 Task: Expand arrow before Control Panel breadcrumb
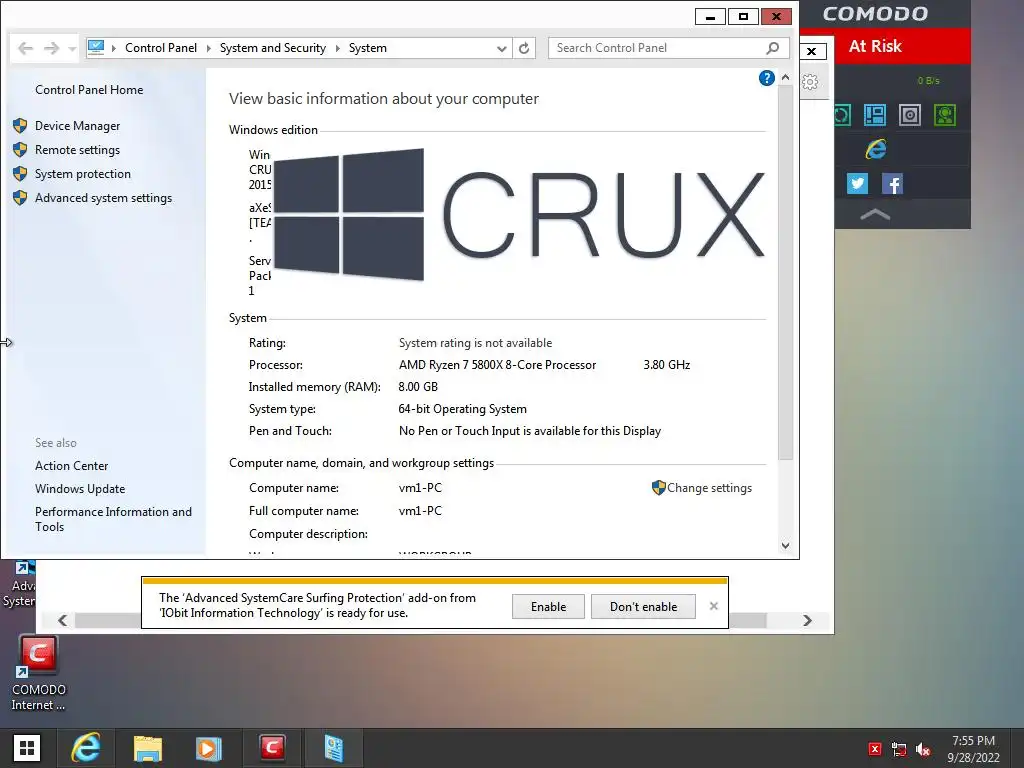click(x=114, y=48)
